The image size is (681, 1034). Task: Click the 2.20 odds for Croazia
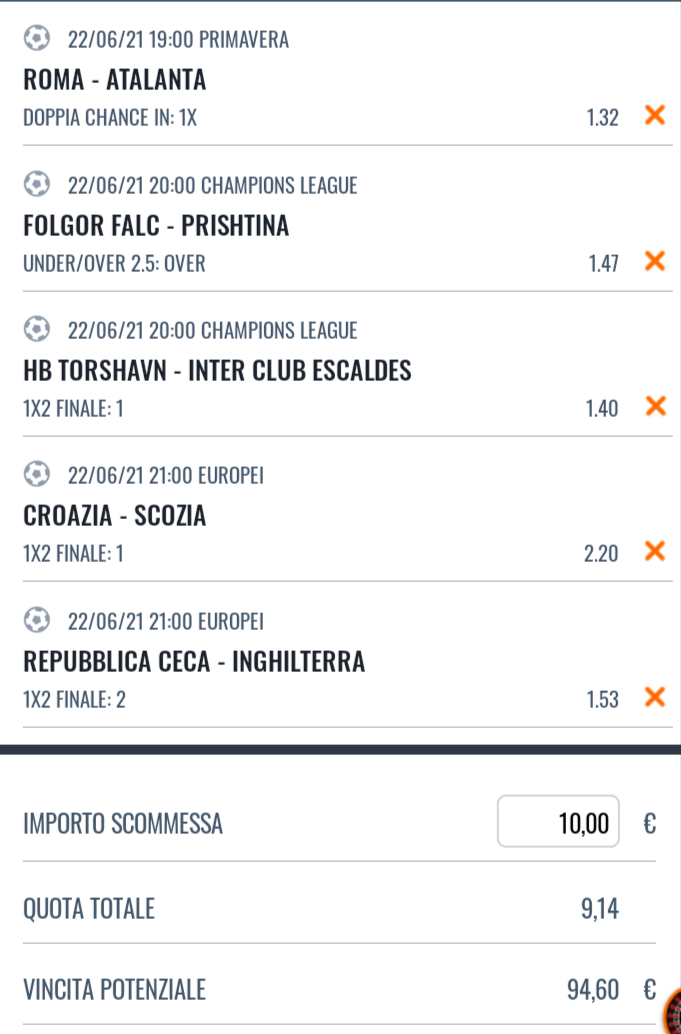pos(601,553)
